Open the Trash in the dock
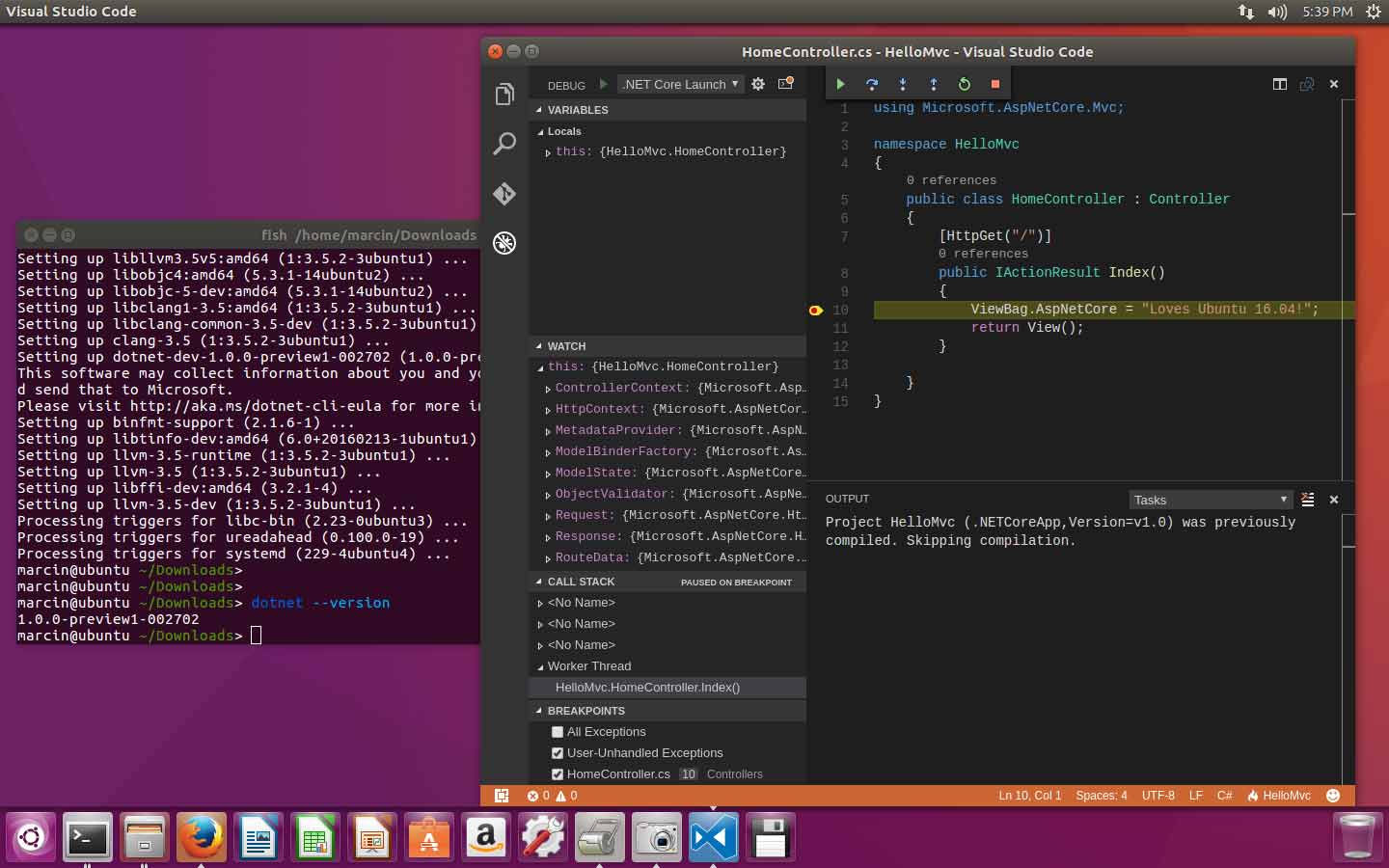This screenshot has height=868, width=1389. coord(1357,837)
